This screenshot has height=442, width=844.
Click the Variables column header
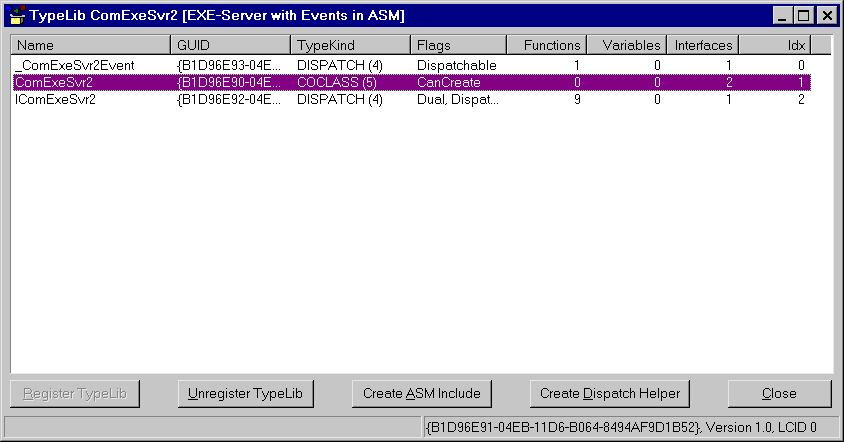(627, 45)
